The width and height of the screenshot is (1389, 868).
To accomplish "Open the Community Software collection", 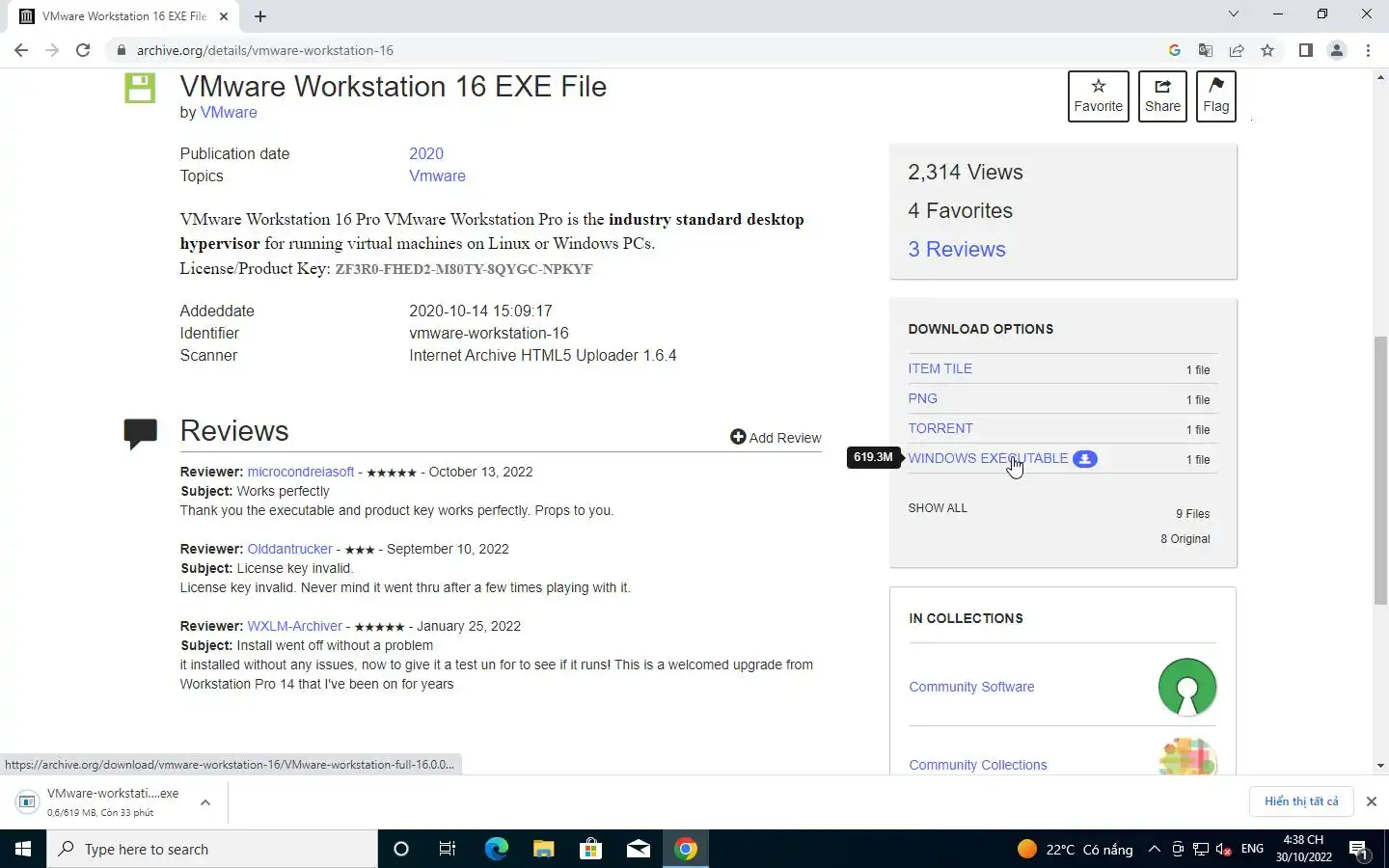I will click(x=971, y=687).
